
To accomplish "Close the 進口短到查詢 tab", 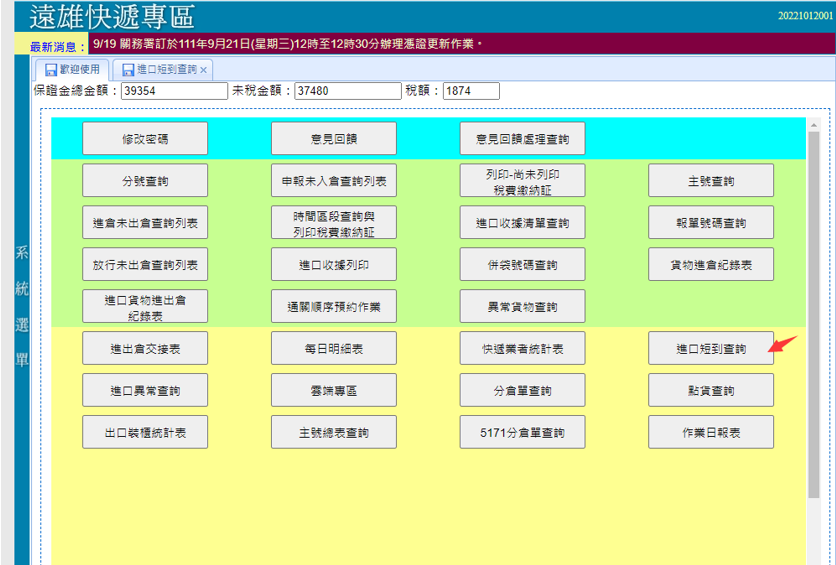I will [x=204, y=70].
